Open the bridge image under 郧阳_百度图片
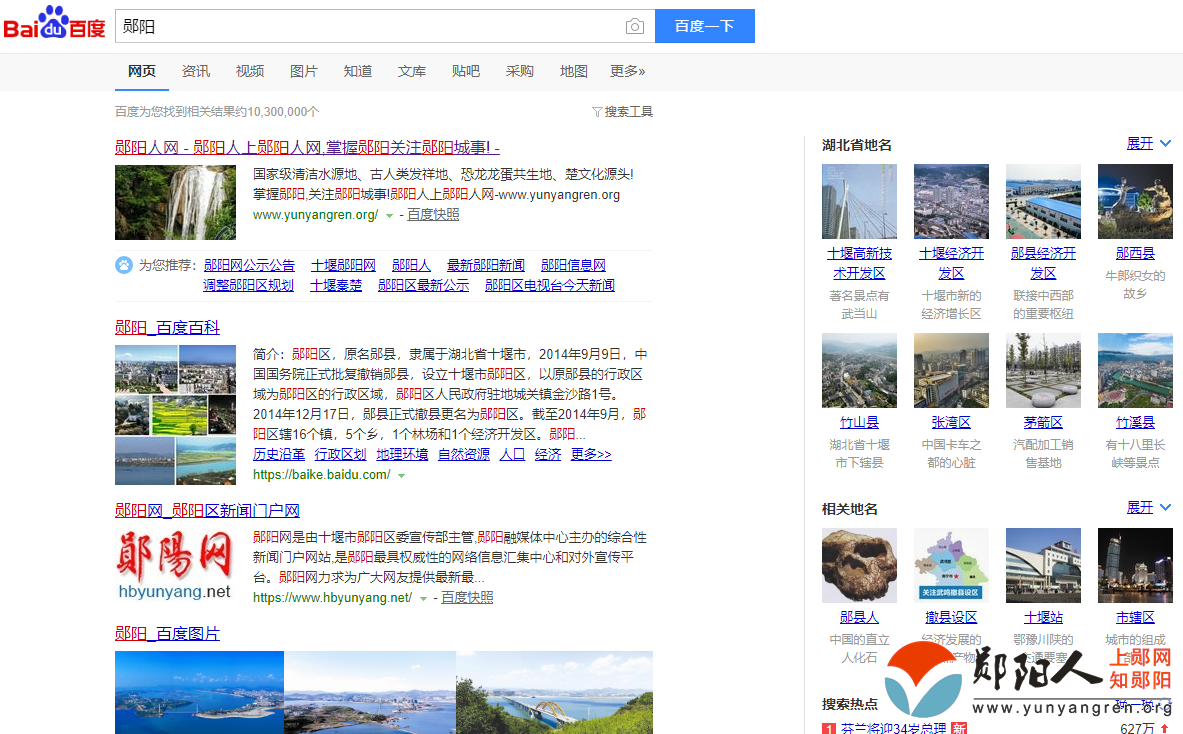The image size is (1183, 734). (555, 693)
